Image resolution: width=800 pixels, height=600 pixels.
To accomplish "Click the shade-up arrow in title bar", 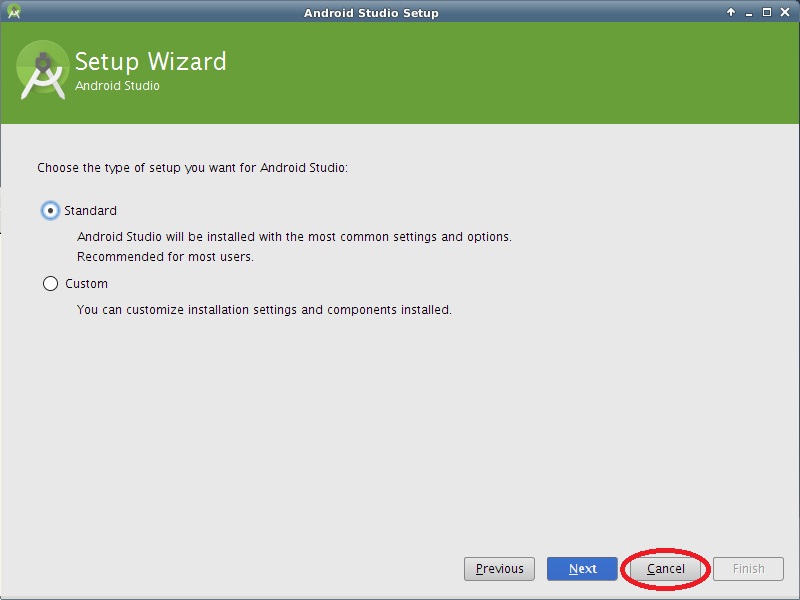I will tap(731, 12).
